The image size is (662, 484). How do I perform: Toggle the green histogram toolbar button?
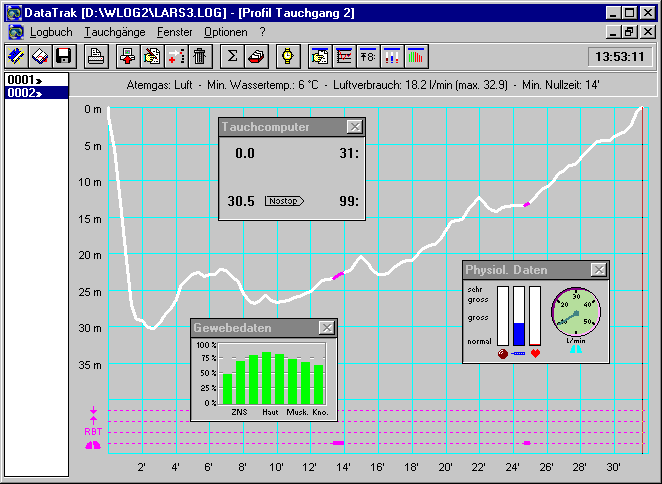[417, 56]
